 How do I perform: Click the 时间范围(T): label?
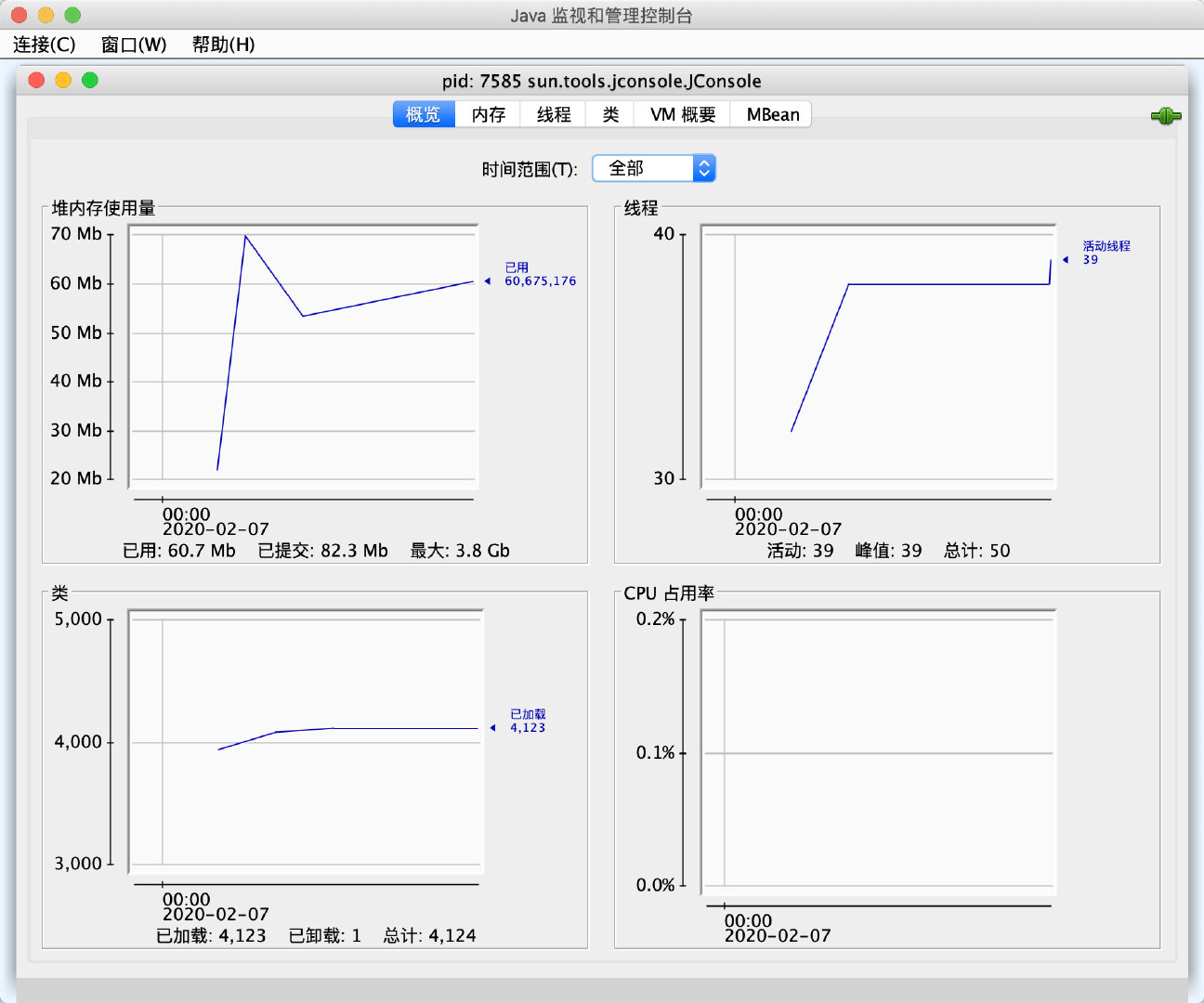coord(530,169)
